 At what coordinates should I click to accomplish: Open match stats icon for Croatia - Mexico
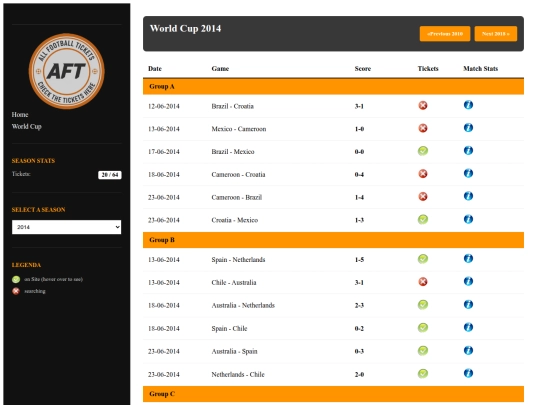pos(468,219)
